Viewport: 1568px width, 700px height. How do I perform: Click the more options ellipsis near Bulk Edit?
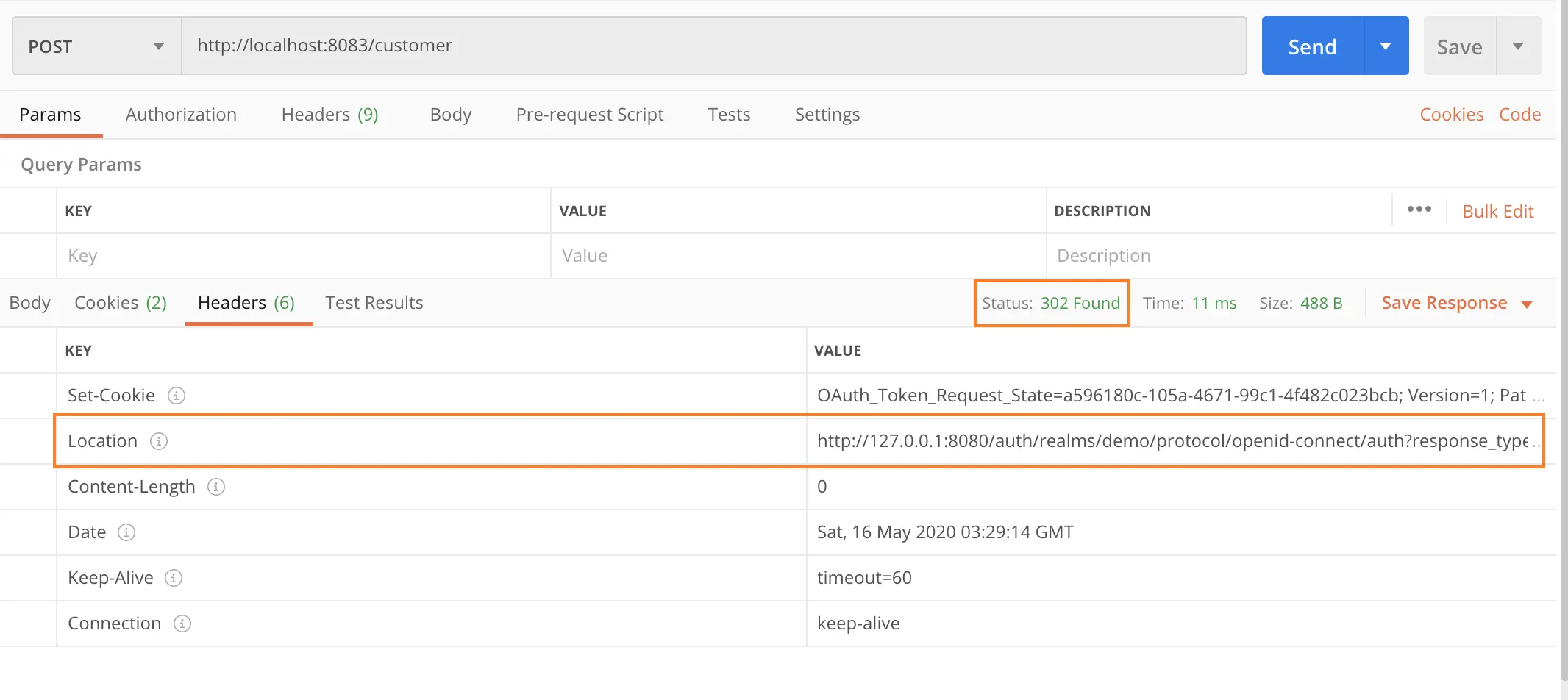[x=1419, y=210]
